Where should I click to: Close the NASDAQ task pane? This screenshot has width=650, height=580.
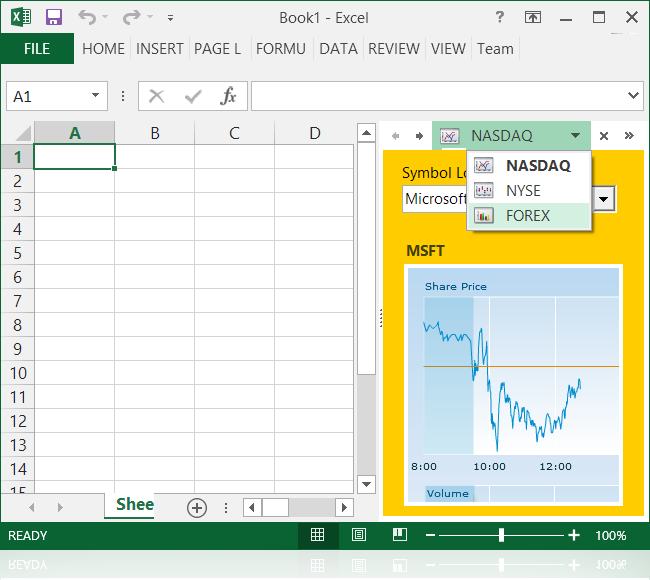click(604, 136)
